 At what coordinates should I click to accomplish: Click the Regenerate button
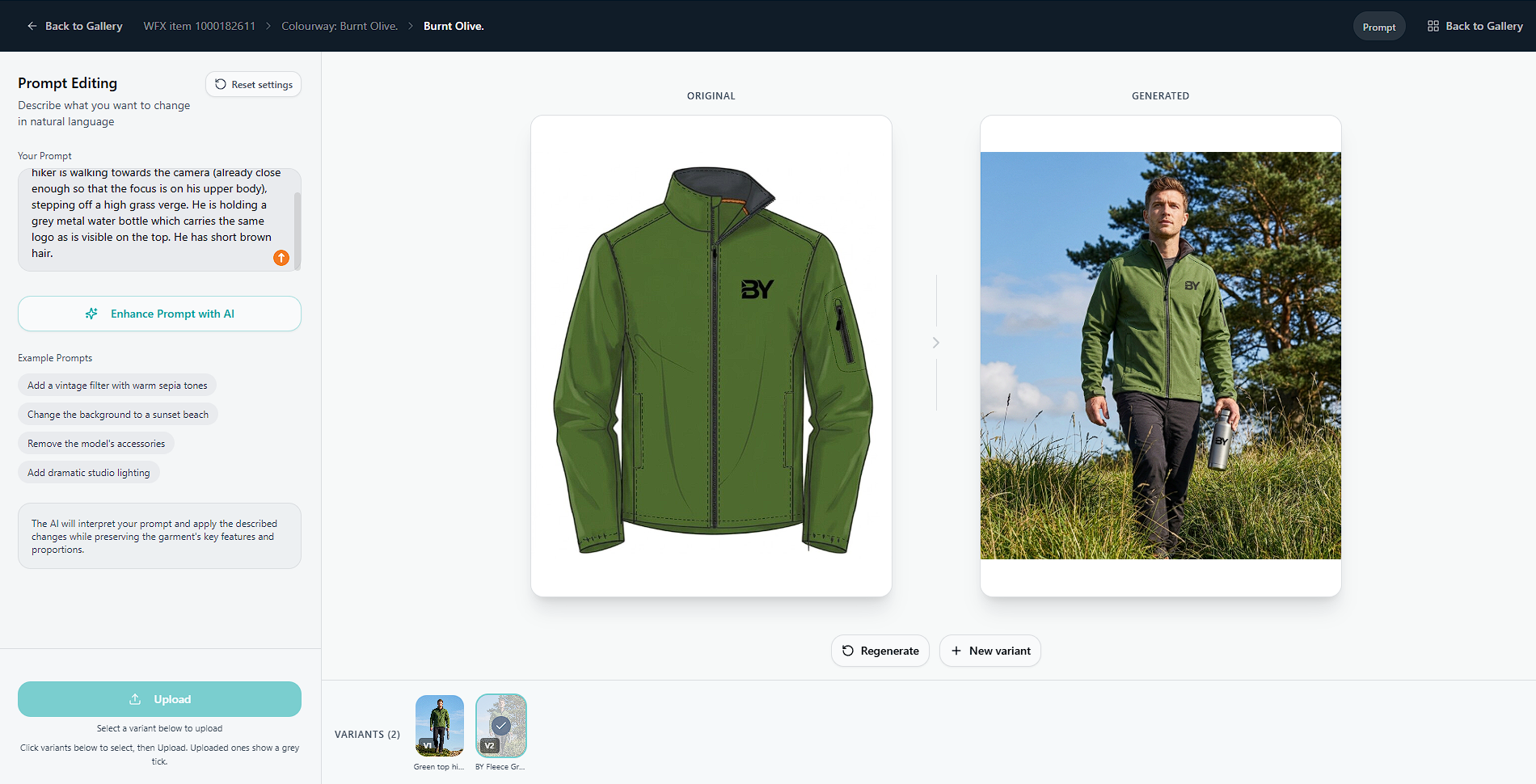click(880, 651)
